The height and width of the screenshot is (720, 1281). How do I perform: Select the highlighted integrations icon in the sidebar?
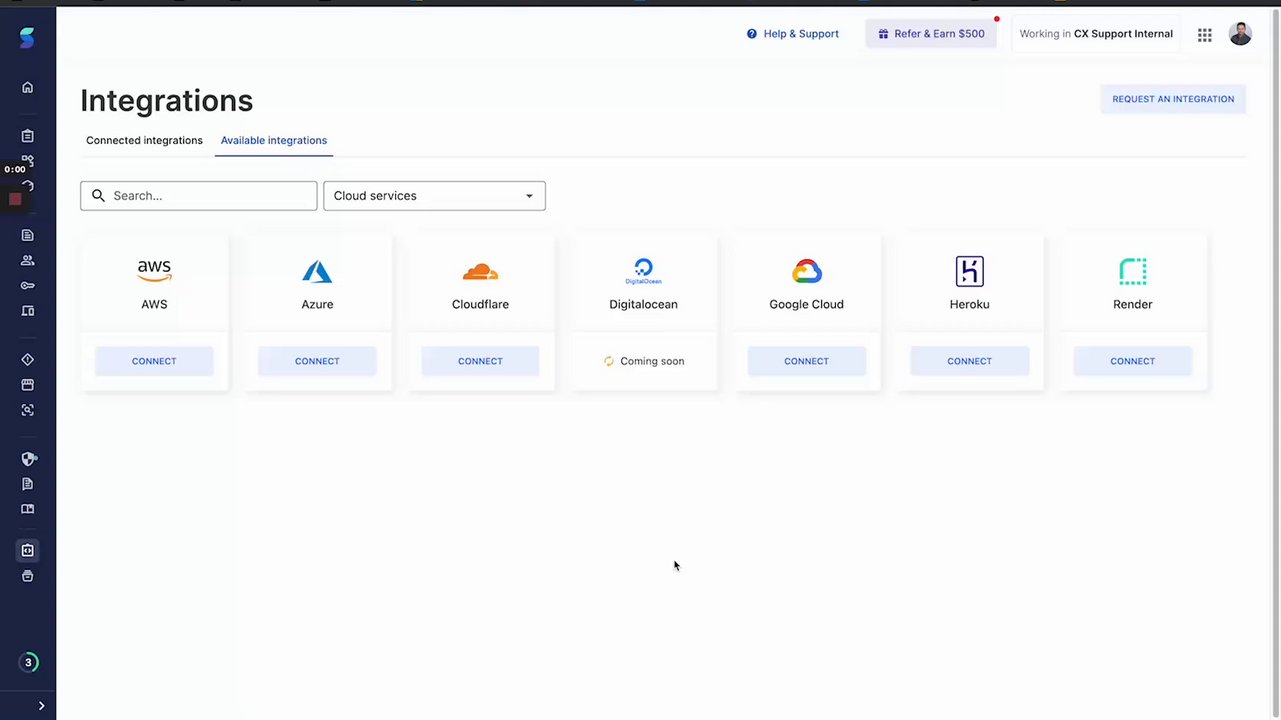pos(28,550)
